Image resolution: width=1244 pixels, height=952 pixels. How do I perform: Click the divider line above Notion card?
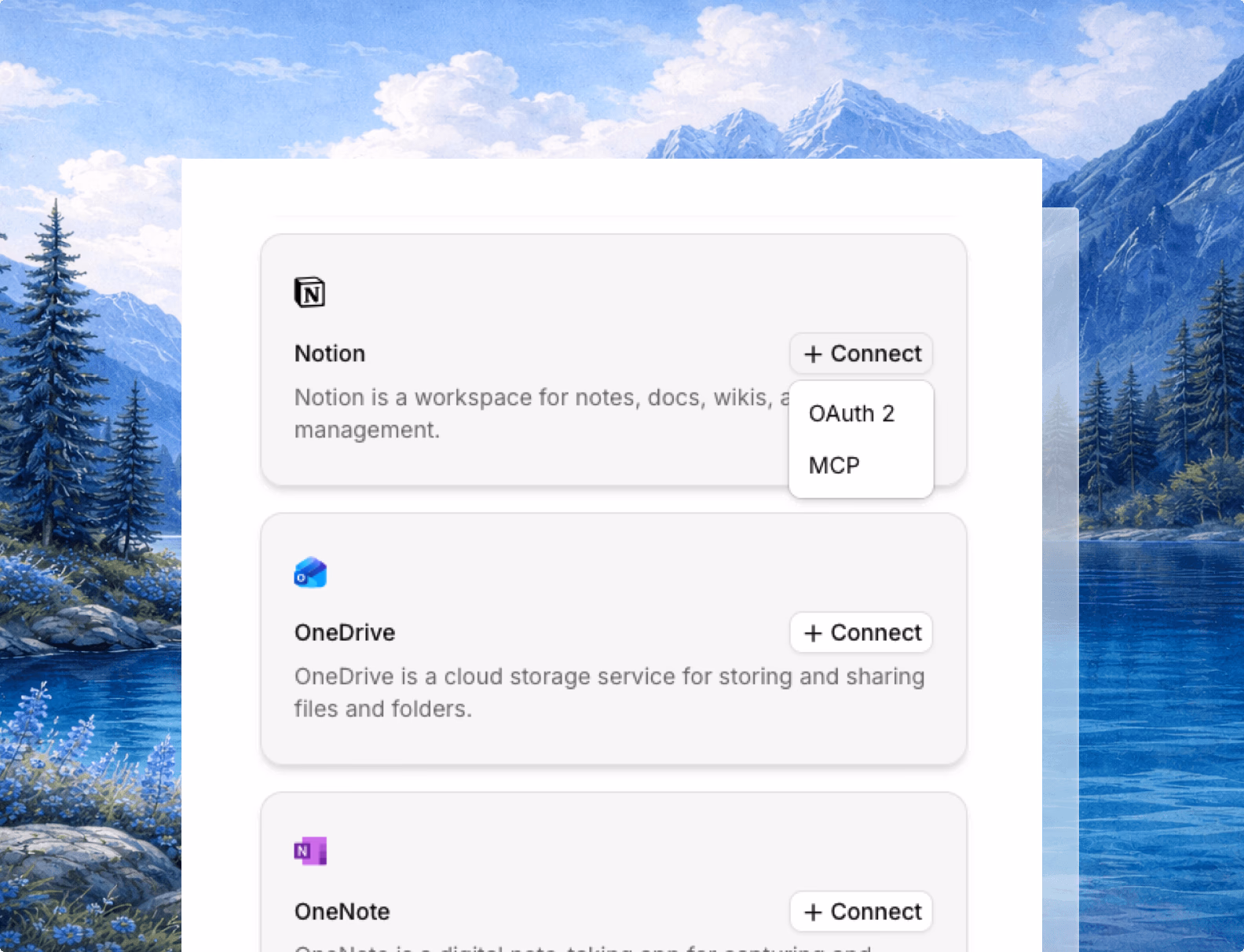[x=616, y=215]
